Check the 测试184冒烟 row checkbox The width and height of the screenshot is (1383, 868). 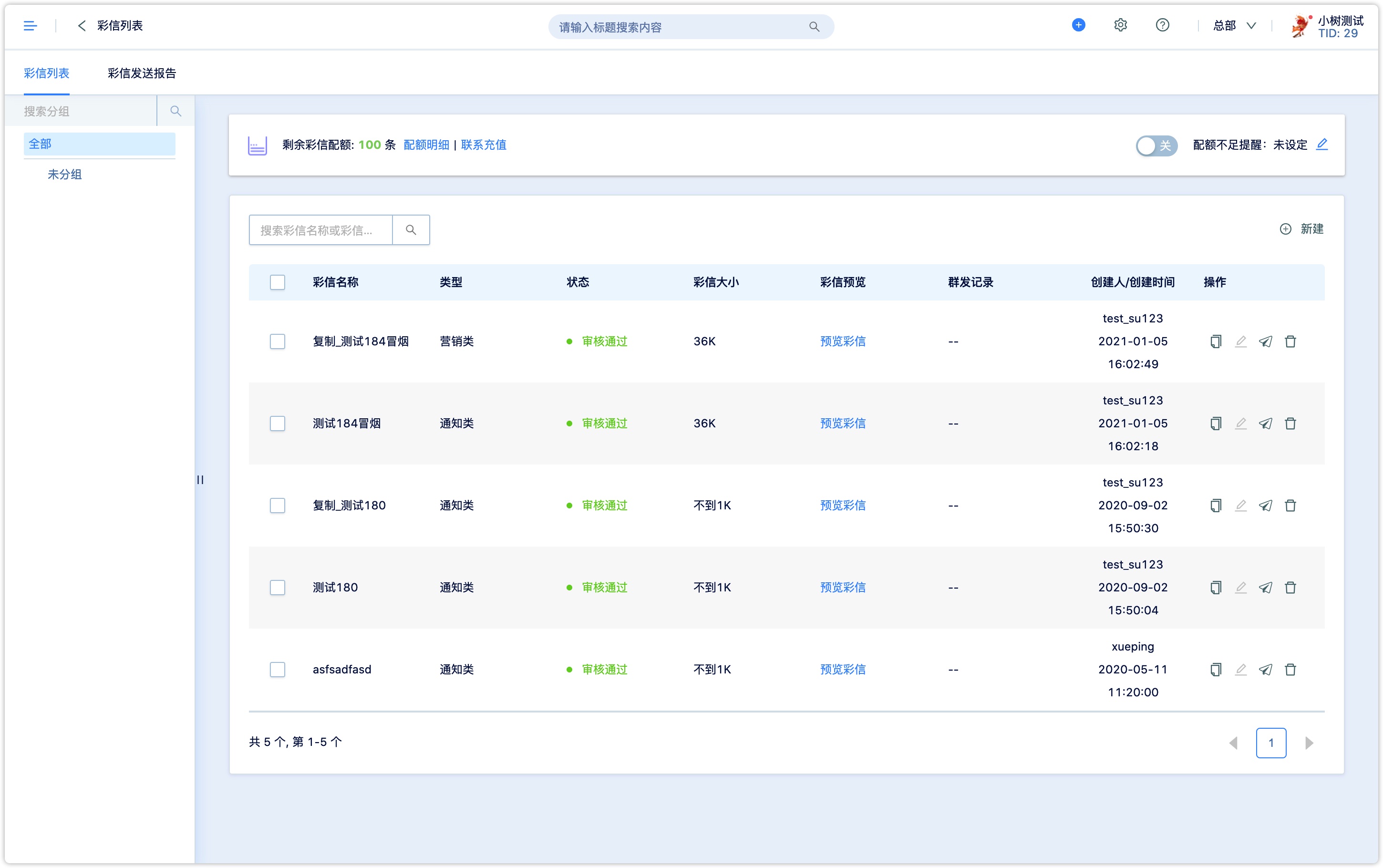277,424
